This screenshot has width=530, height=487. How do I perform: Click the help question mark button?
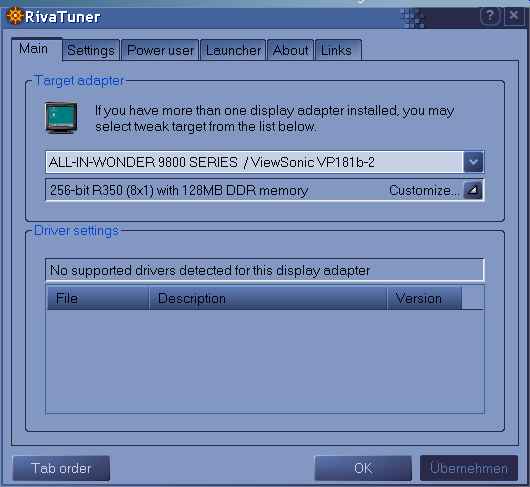[490, 16]
